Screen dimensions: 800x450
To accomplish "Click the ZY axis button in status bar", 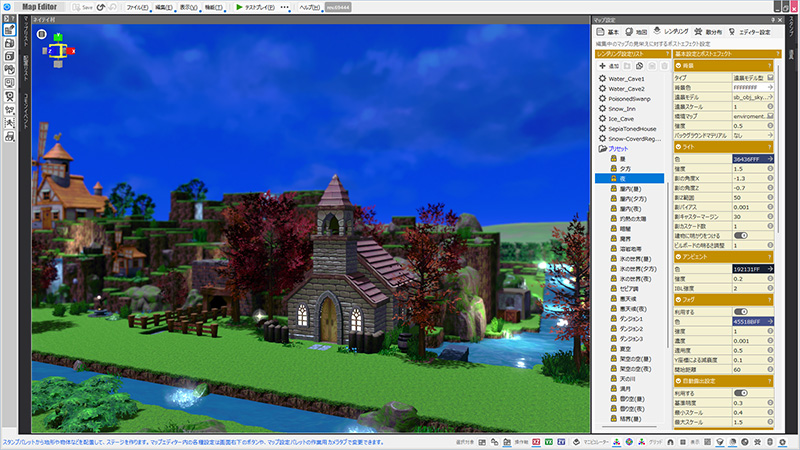I will point(561,441).
